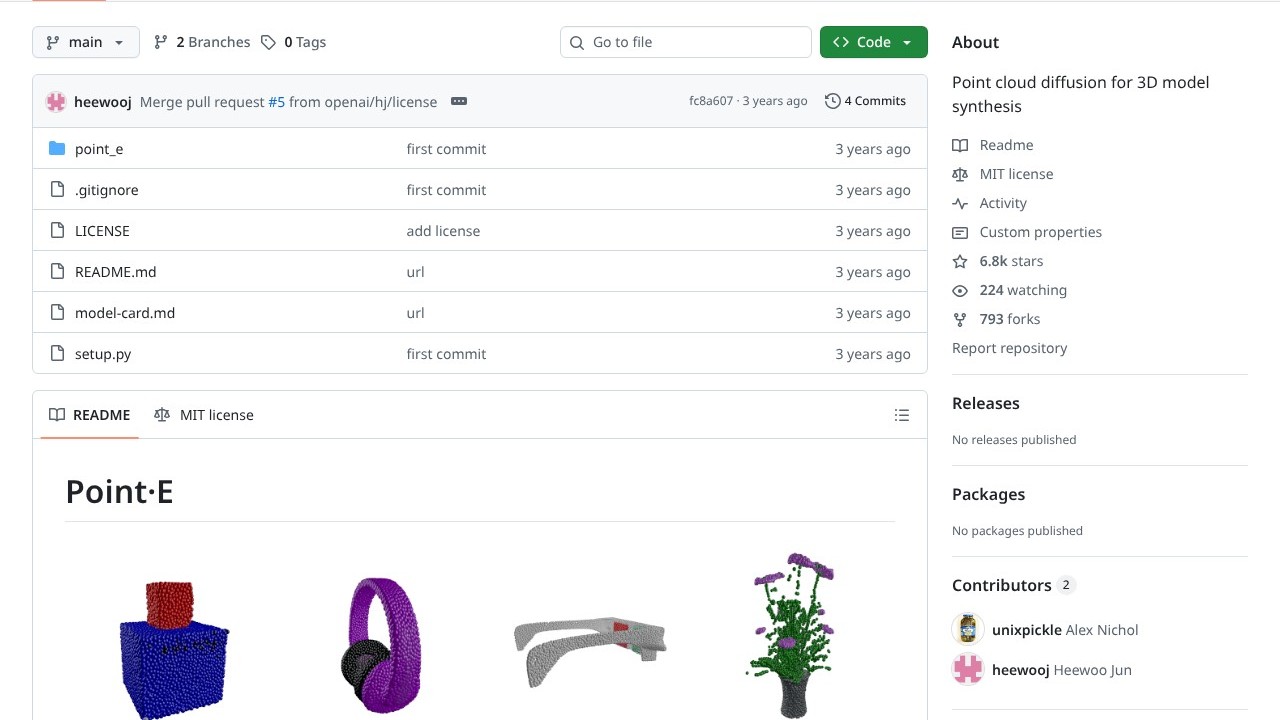This screenshot has width=1280, height=720.
Task: Expand the commit message ellipsis
Action: coord(459,101)
